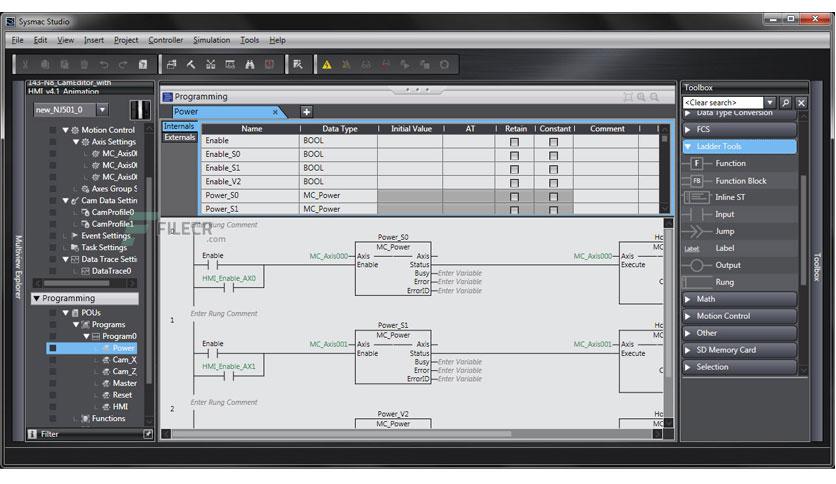
Task: Toggle Constant checkbox for Enable_V2
Action: (553, 183)
